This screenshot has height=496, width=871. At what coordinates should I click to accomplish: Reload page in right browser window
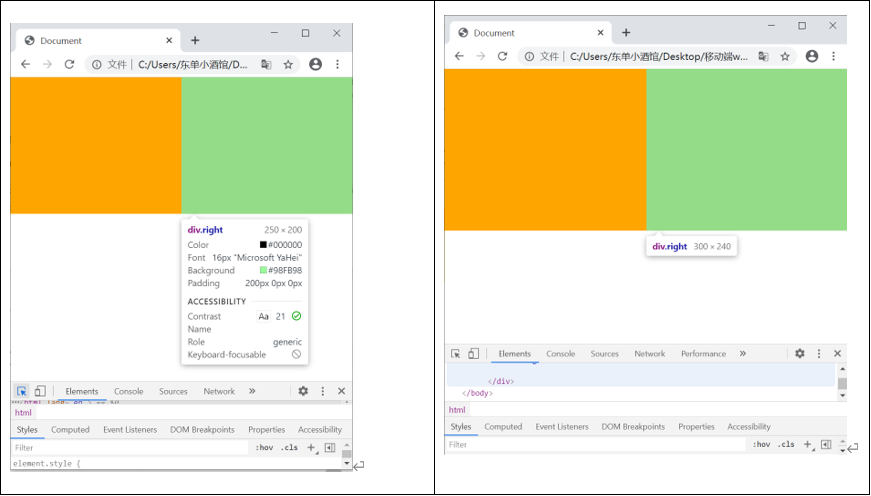(x=502, y=56)
